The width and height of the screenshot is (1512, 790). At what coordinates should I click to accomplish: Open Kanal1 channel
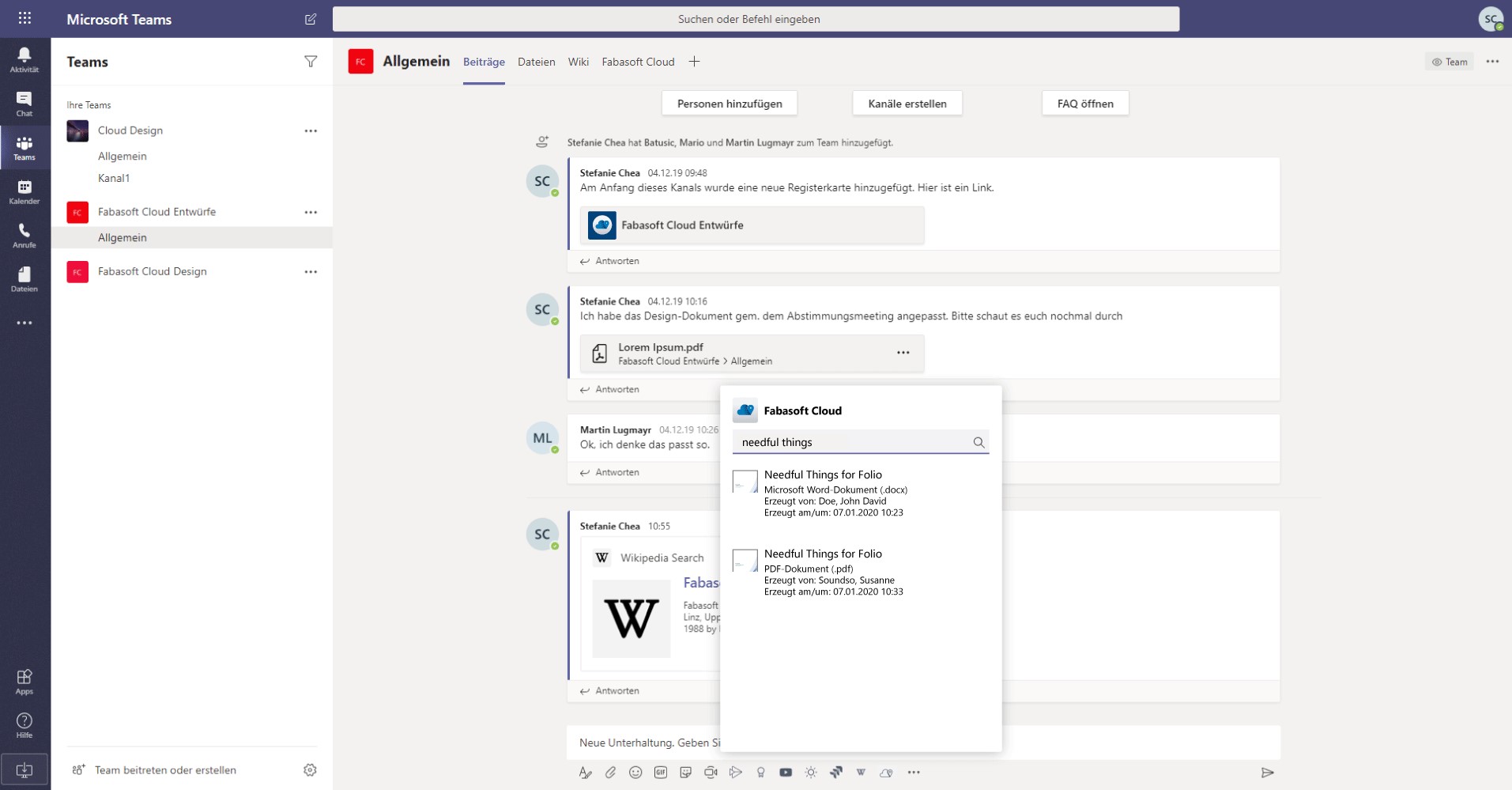pos(114,178)
